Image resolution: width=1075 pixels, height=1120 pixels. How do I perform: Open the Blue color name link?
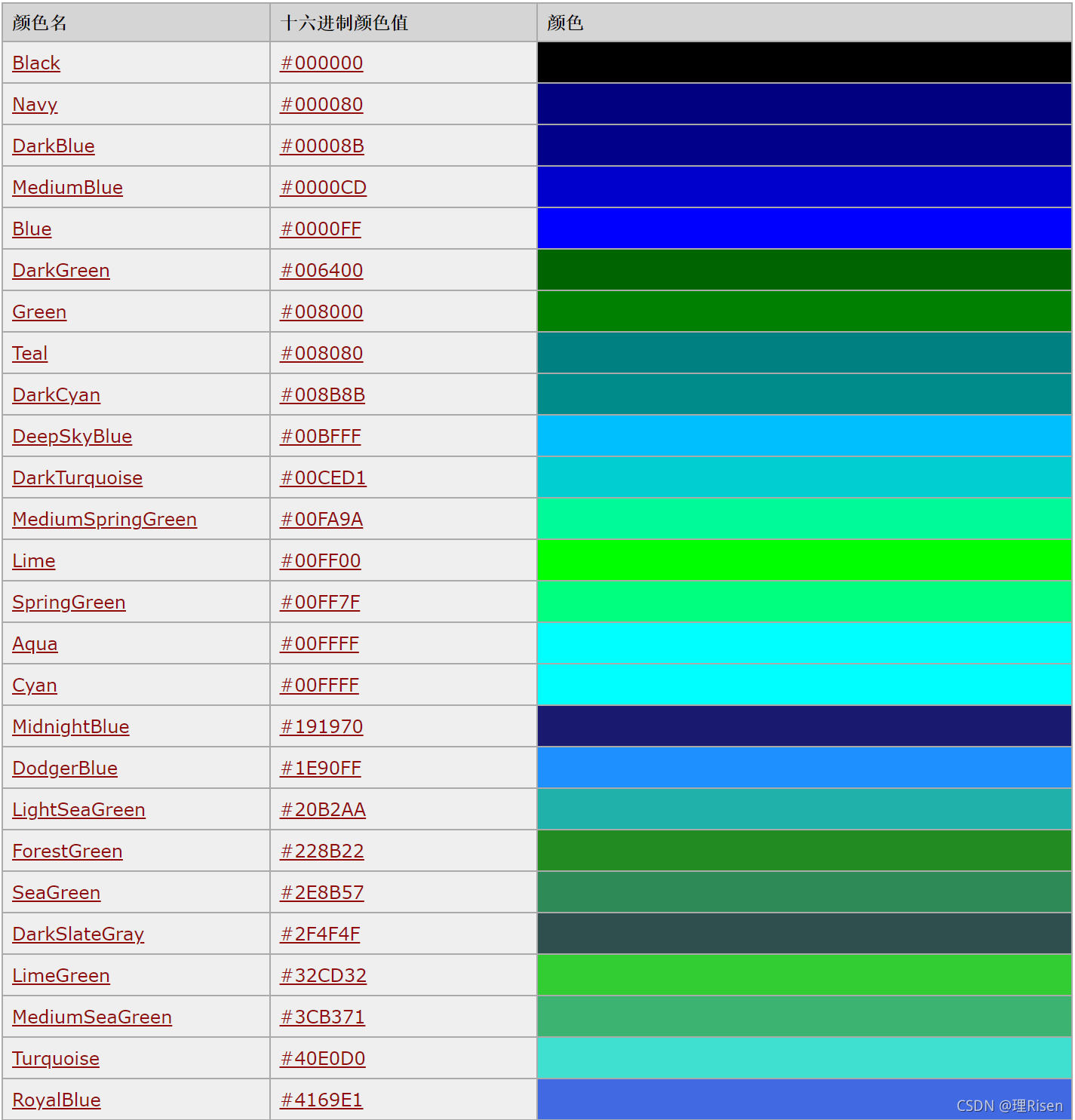[32, 229]
